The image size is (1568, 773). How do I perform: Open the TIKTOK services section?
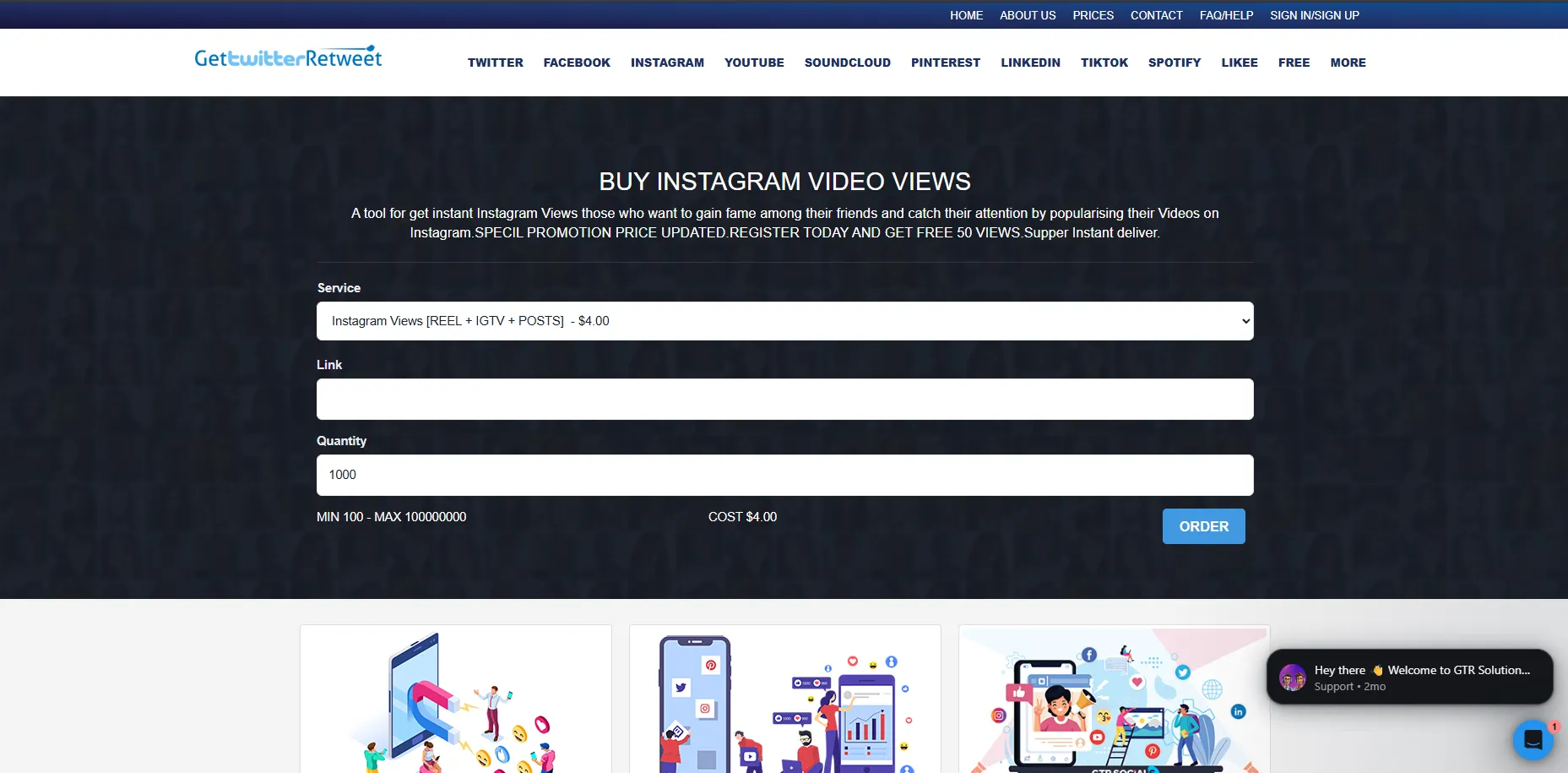1104,63
